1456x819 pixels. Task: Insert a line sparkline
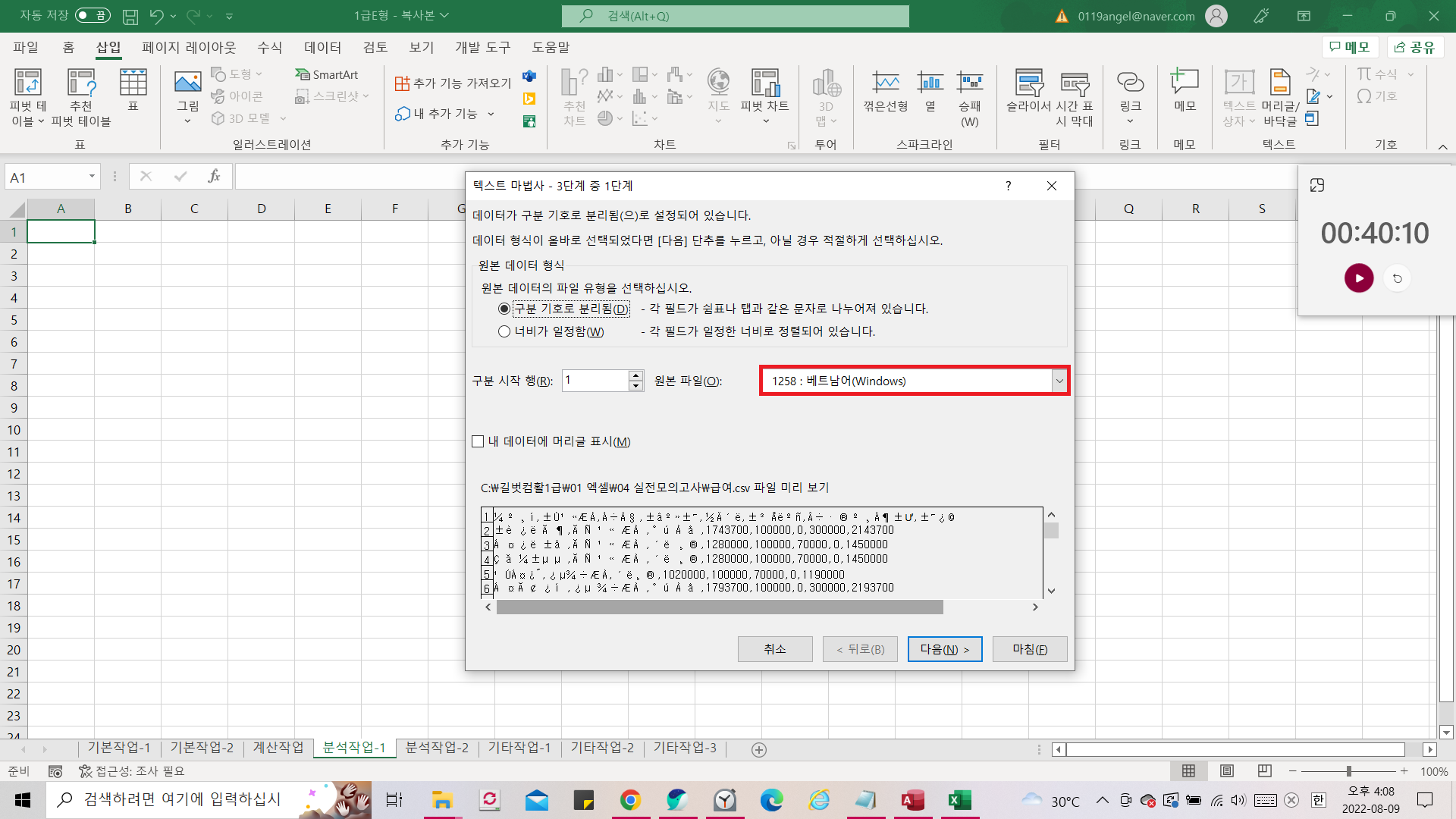[x=885, y=83]
